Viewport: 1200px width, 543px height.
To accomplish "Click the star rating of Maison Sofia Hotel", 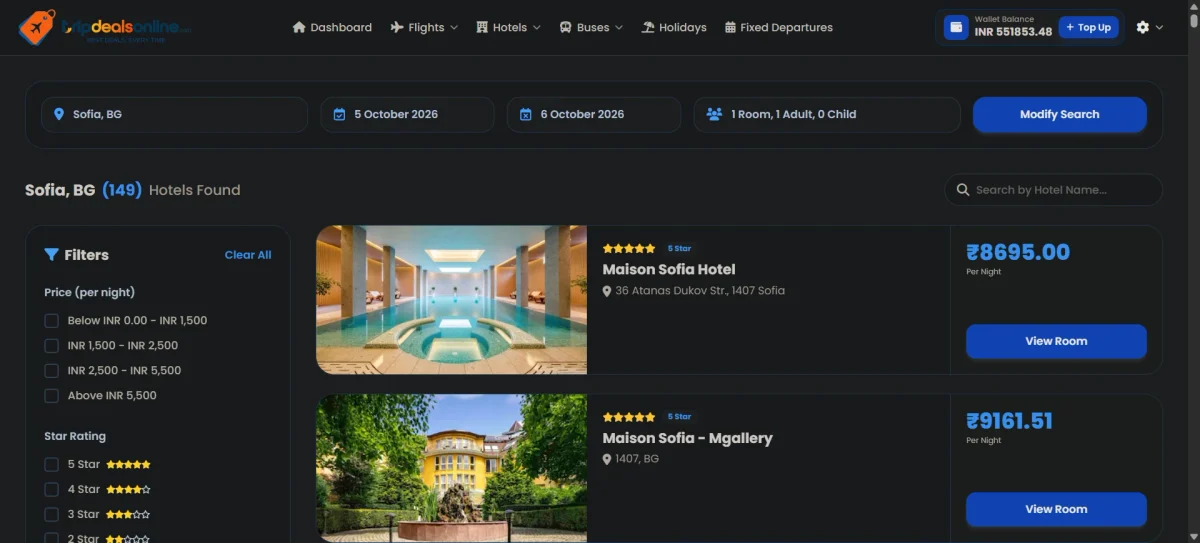I will 629,248.
